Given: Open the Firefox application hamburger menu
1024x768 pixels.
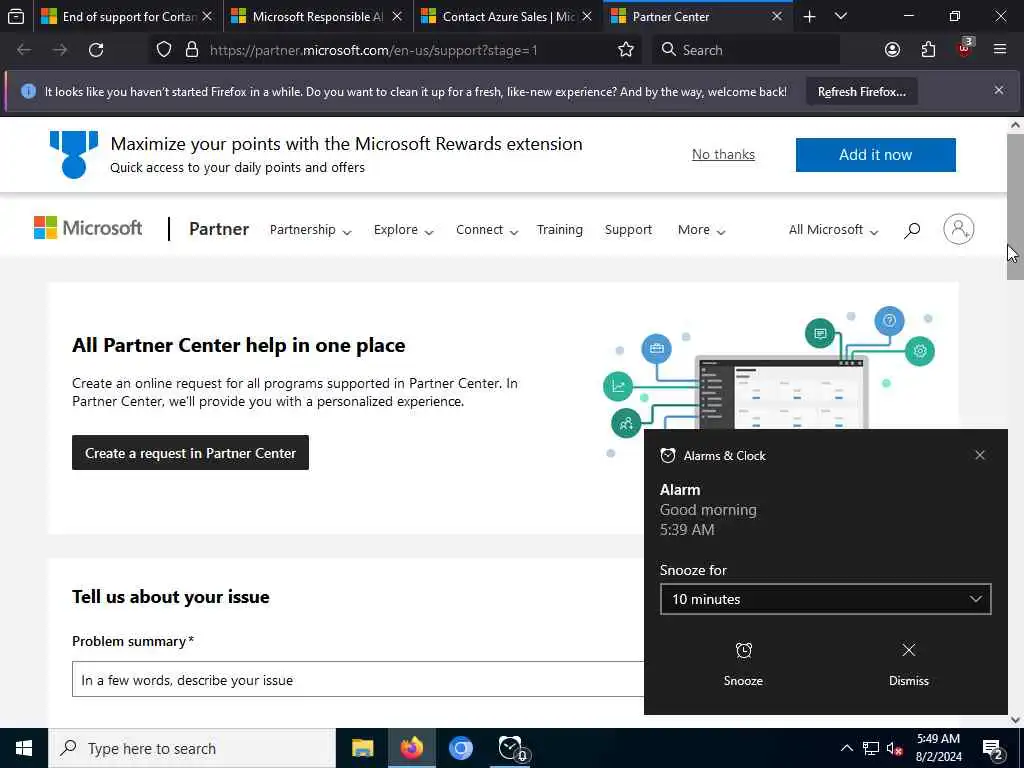Looking at the screenshot, I should [999, 50].
